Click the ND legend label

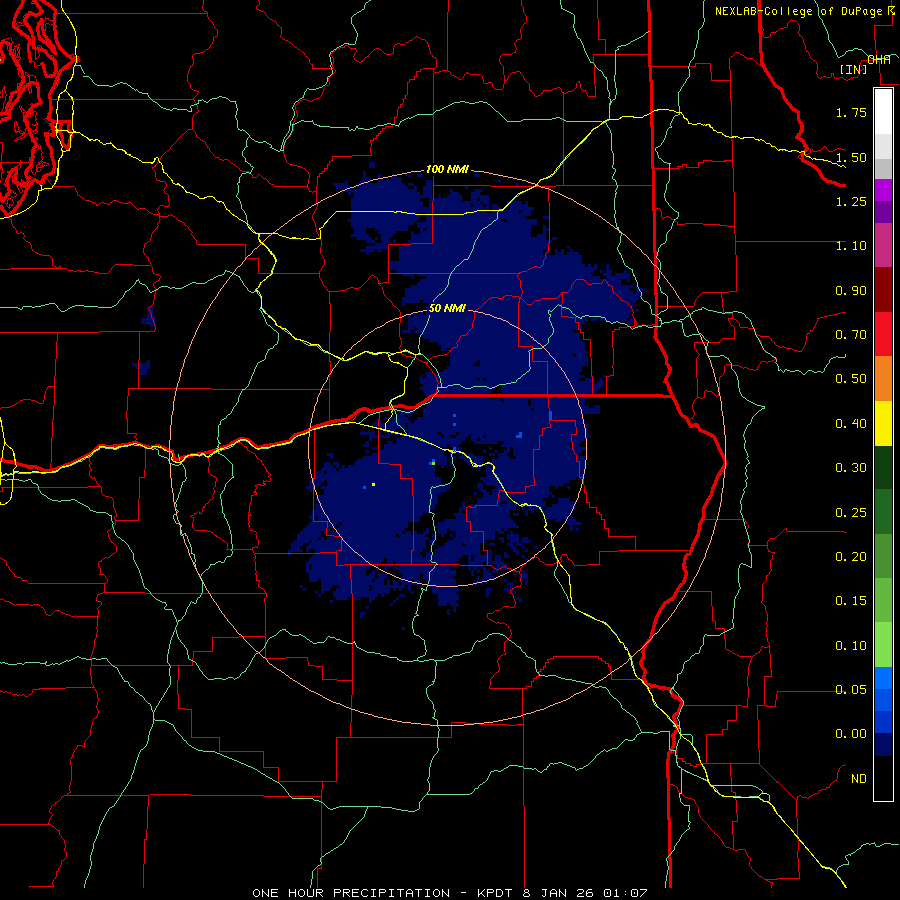859,779
